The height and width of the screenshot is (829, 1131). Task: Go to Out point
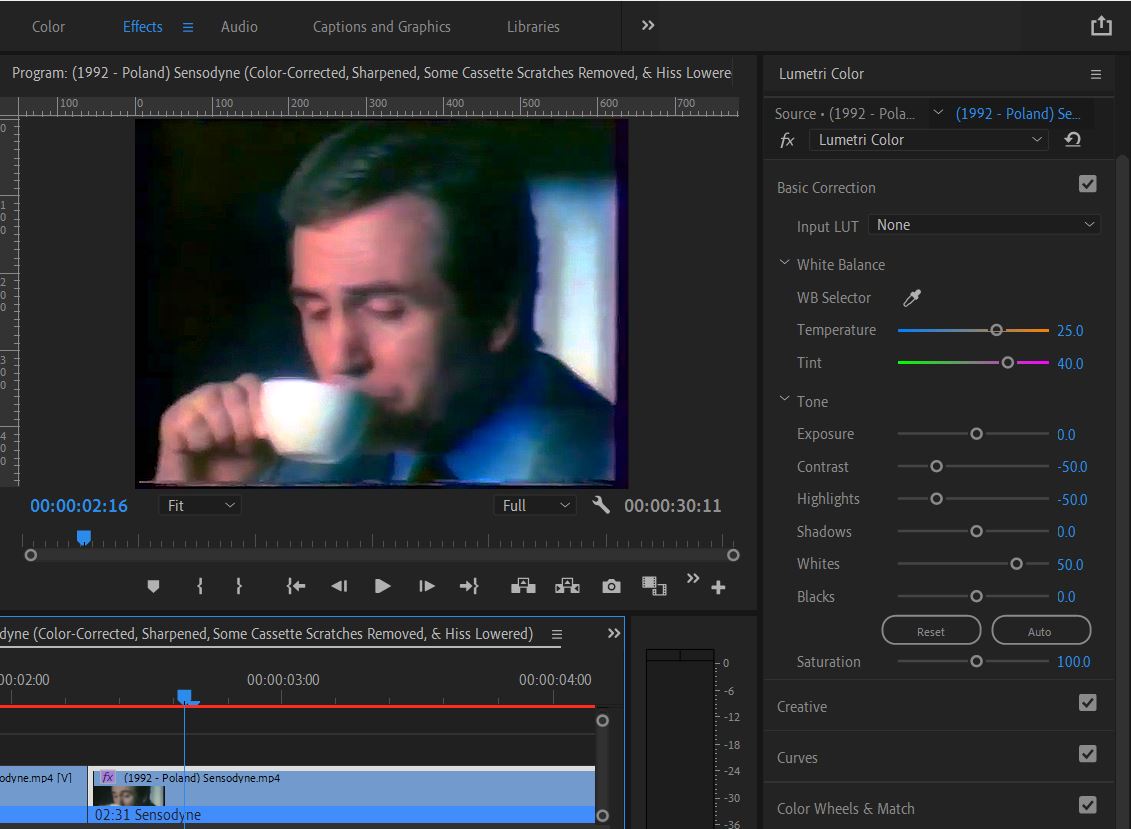coord(470,587)
